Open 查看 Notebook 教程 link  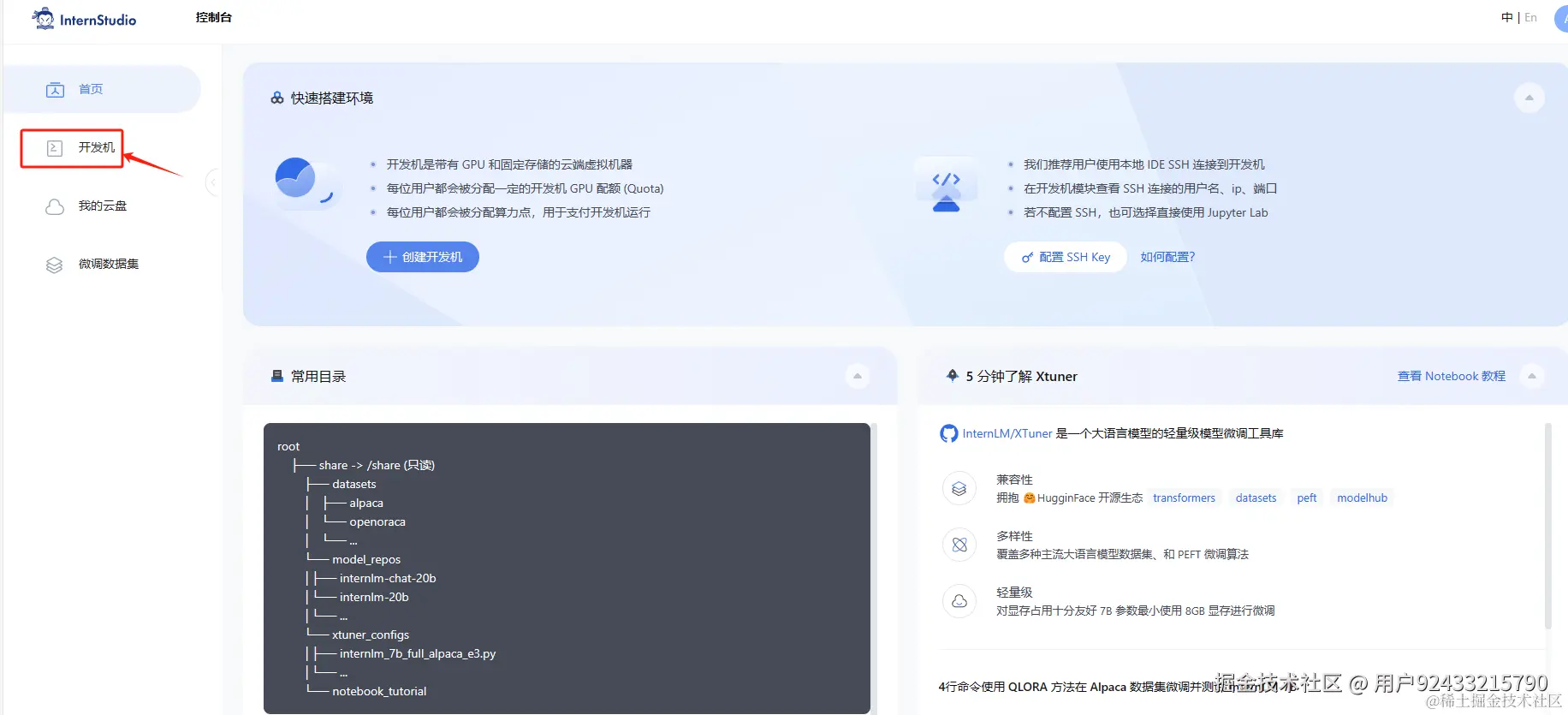(x=1452, y=376)
